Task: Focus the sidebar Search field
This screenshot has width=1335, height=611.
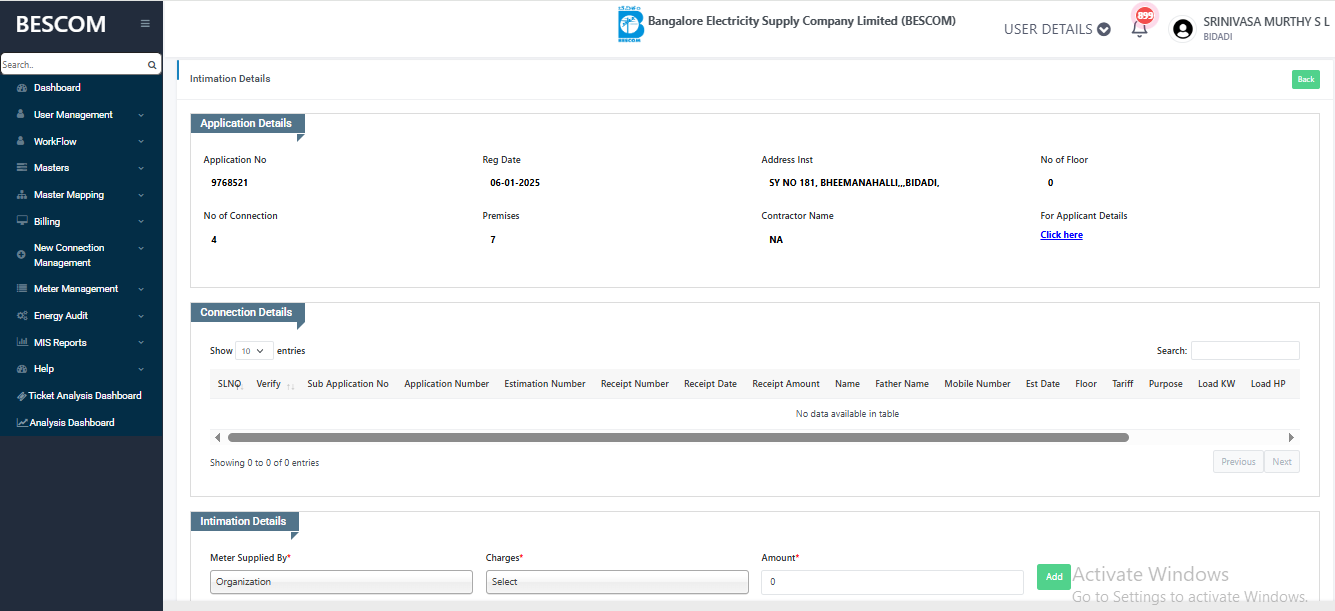Action: [74, 65]
